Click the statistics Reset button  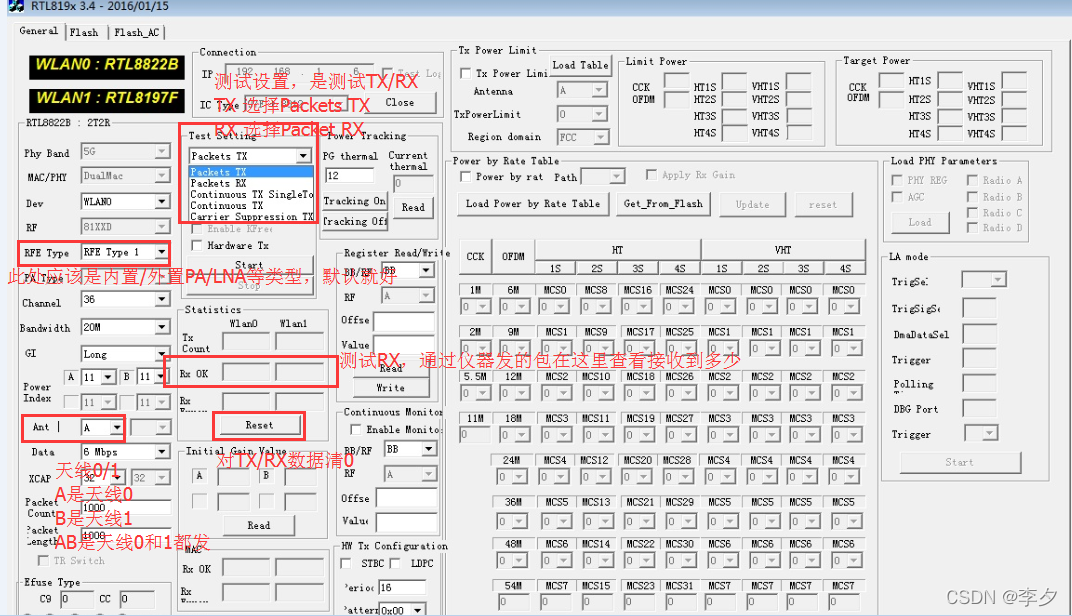(x=259, y=425)
